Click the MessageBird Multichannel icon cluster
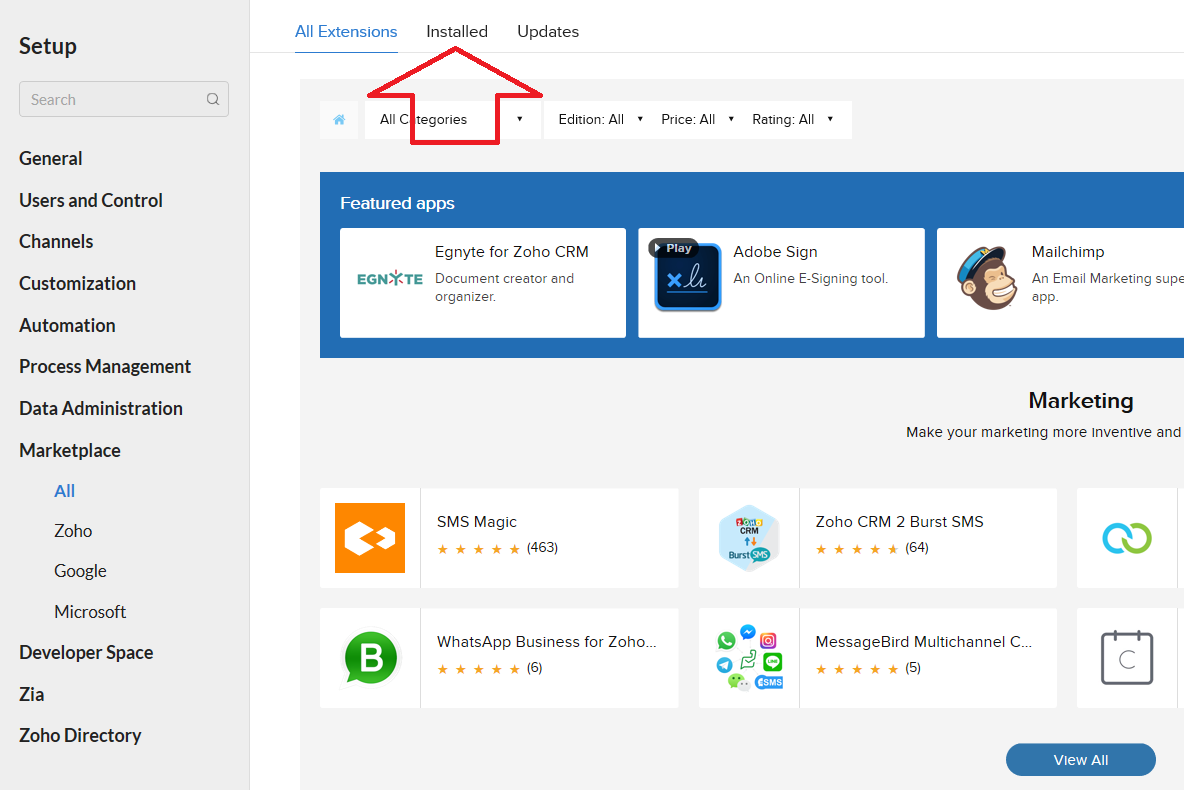This screenshot has height=790, width=1184. point(749,658)
